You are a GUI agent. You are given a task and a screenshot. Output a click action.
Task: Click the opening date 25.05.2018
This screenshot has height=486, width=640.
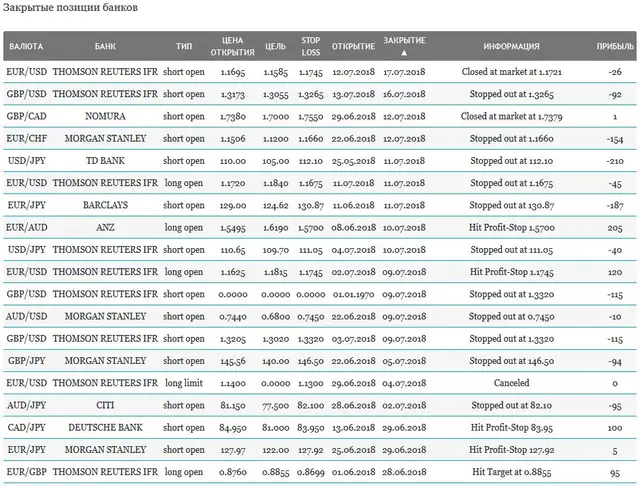pos(353,161)
